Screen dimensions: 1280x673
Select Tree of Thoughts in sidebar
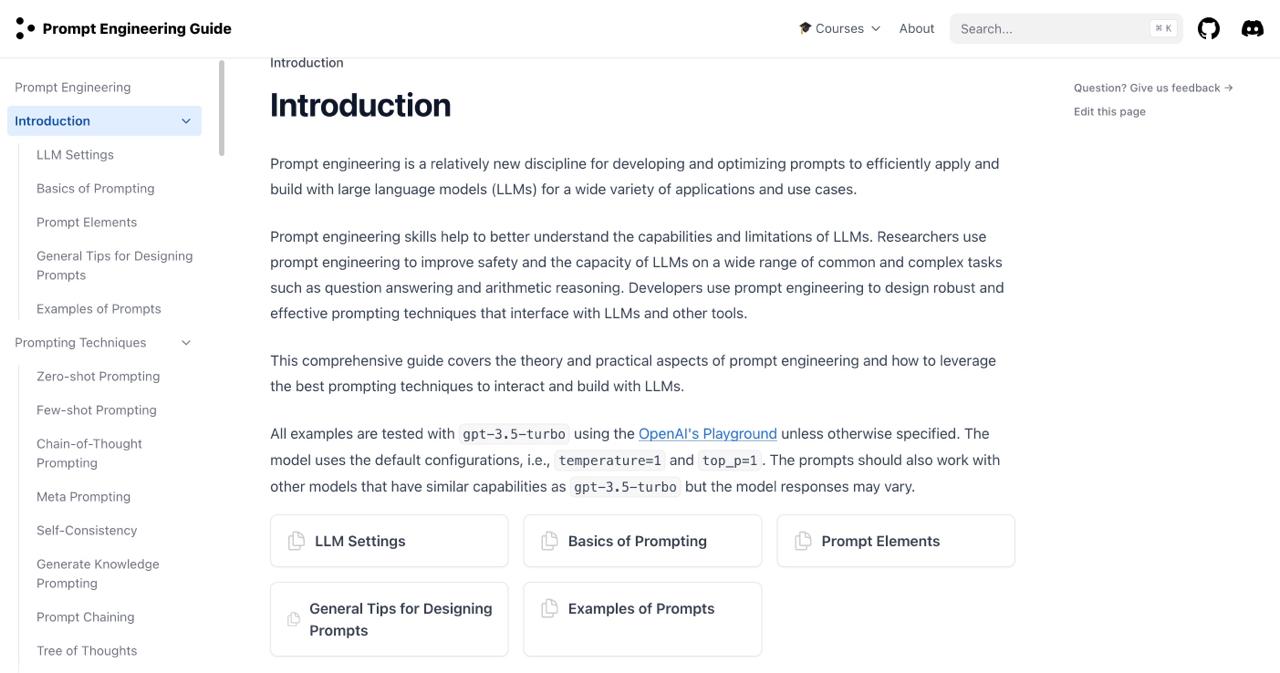point(87,650)
